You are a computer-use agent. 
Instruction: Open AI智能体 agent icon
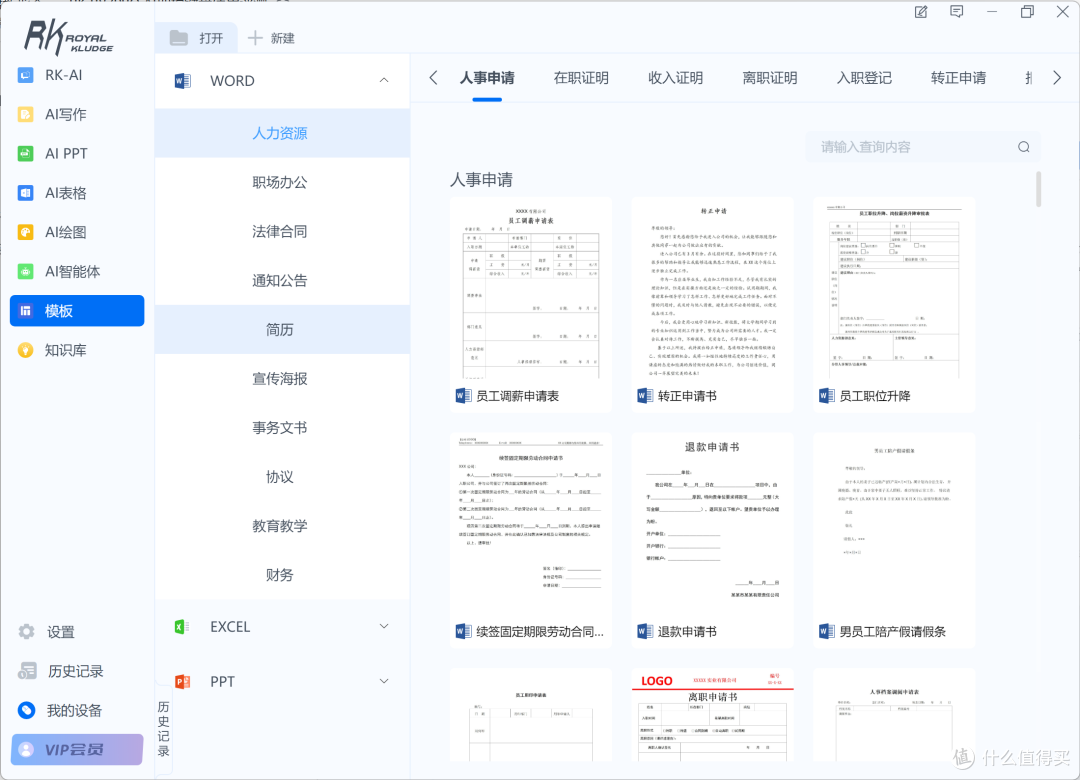(25, 271)
